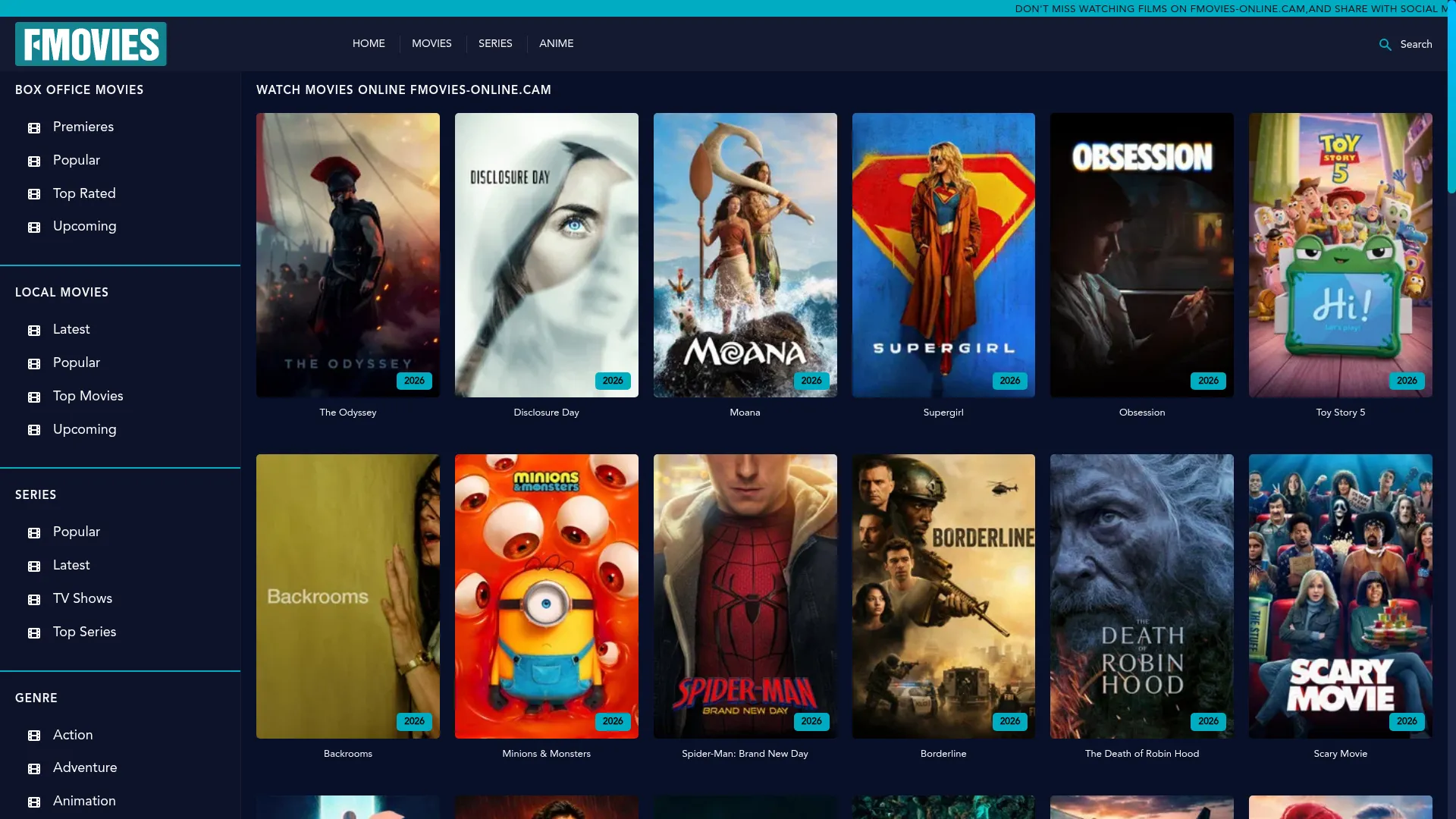This screenshot has height=819, width=1456.
Task: Open the Scary Movie poster
Action: pos(1341,596)
